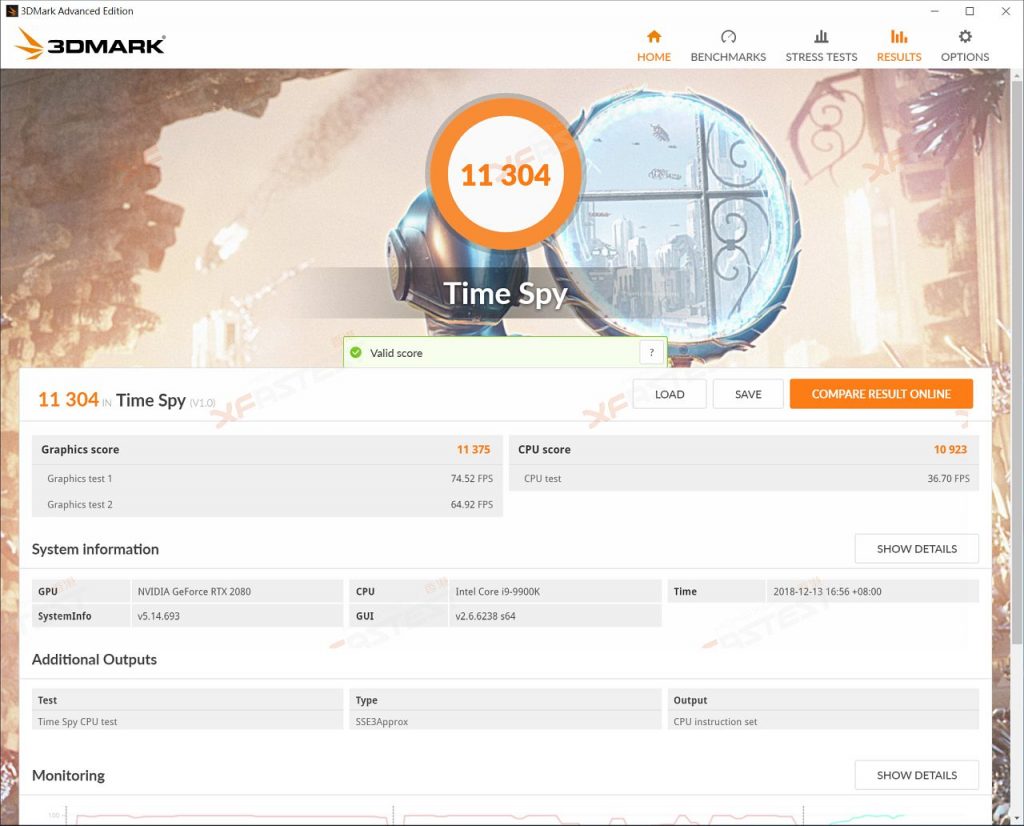This screenshot has width=1024, height=826.
Task: Click the Home house icon
Action: [654, 37]
